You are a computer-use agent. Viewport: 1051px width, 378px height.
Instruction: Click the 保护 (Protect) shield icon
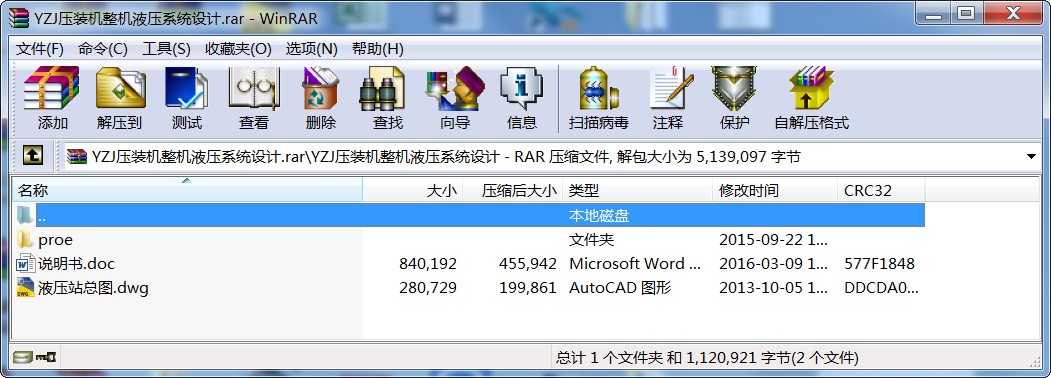(x=734, y=88)
